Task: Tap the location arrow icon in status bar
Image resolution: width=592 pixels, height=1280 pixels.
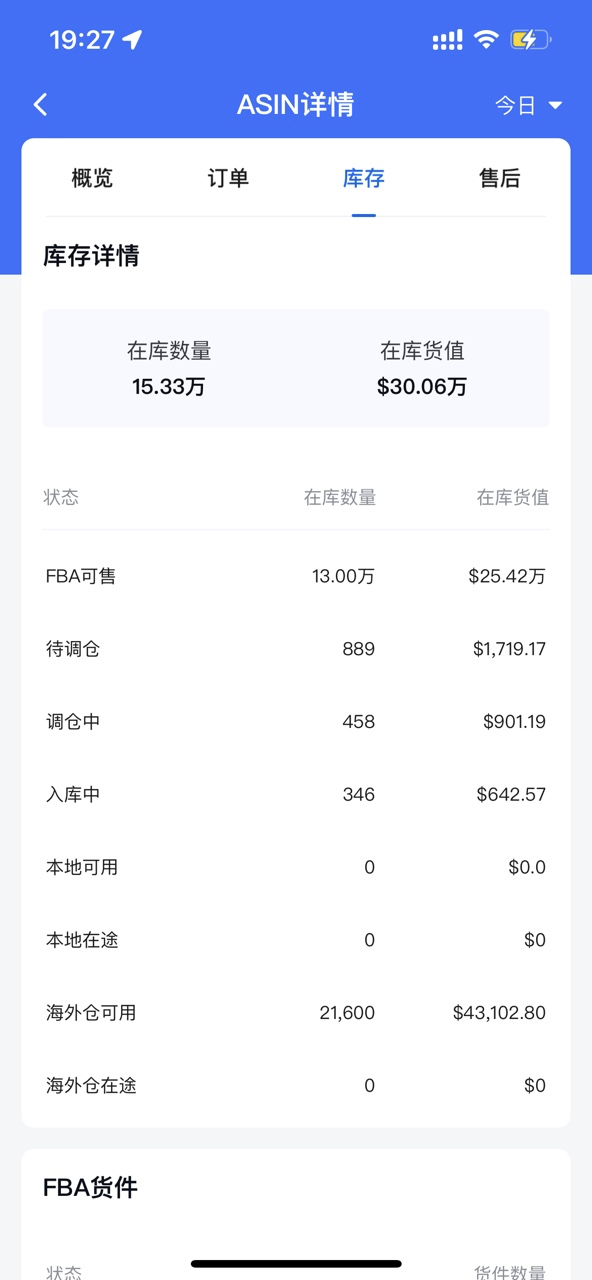Action: (132, 40)
